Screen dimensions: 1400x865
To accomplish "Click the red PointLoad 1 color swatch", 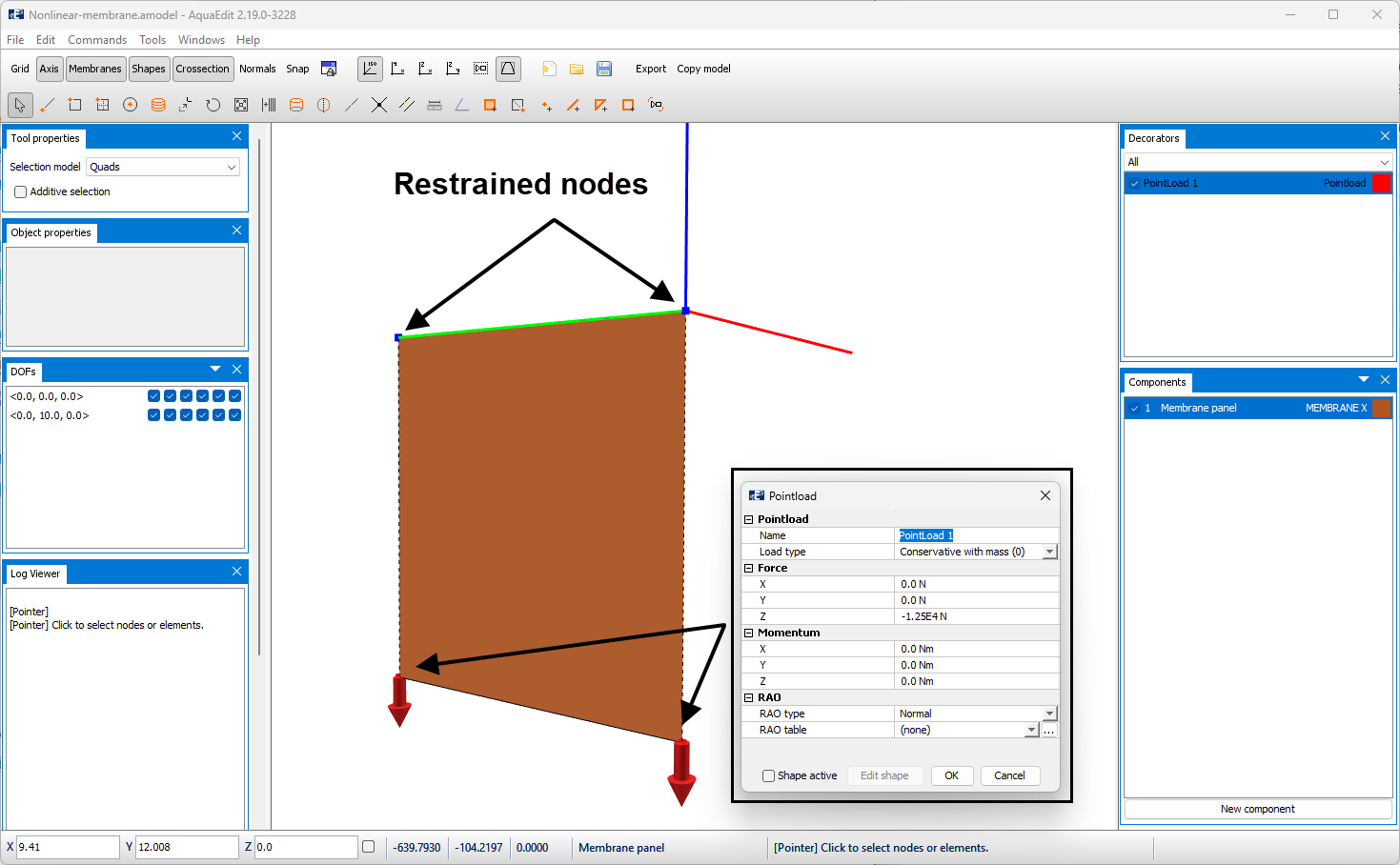I will pyautogui.click(x=1382, y=183).
